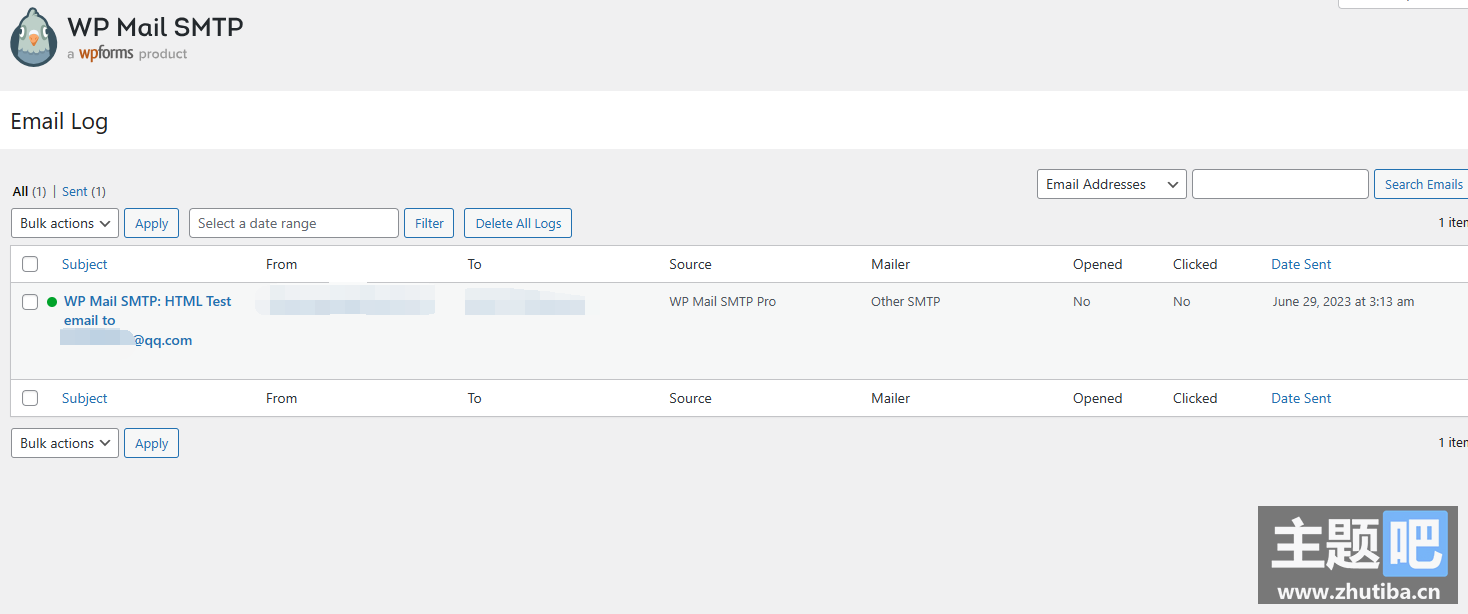The width and height of the screenshot is (1468, 614).
Task: Open the top Bulk actions dropdown
Action: 65,223
